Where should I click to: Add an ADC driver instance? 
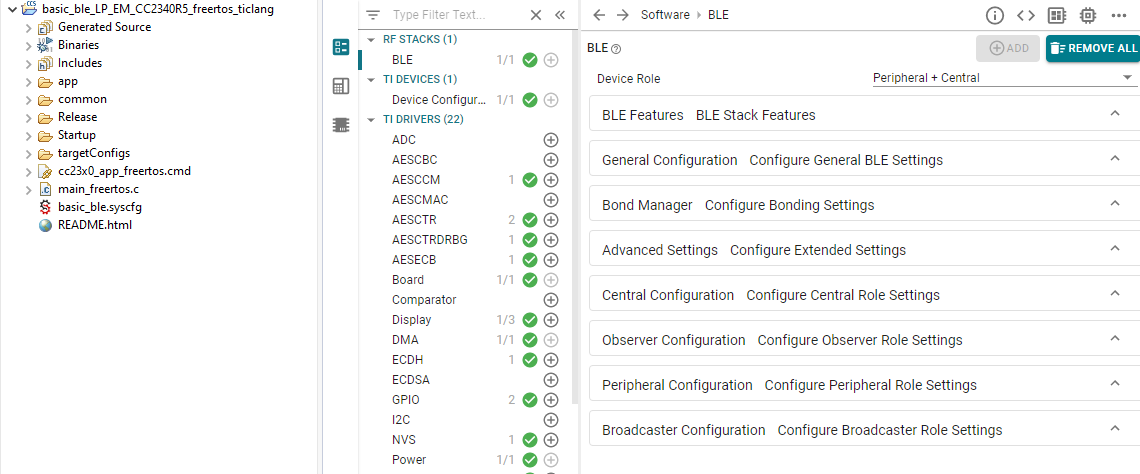(x=550, y=140)
